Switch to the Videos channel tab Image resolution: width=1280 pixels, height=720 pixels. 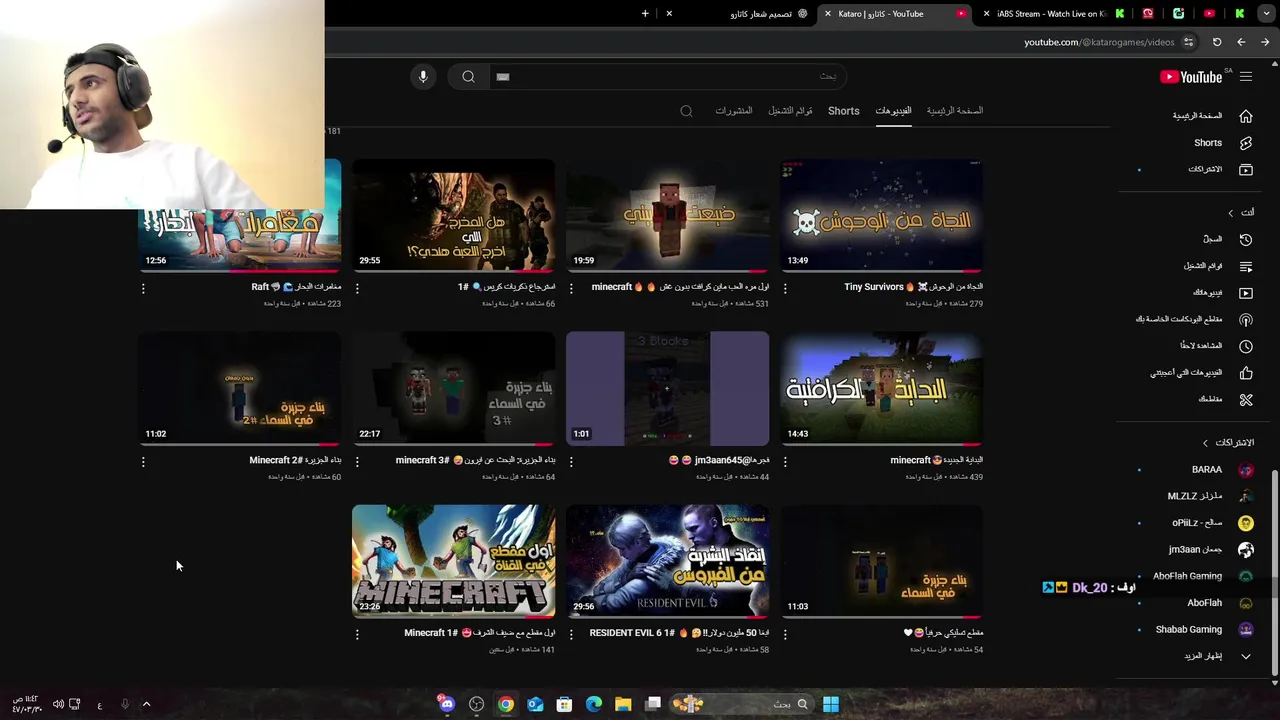(x=893, y=111)
